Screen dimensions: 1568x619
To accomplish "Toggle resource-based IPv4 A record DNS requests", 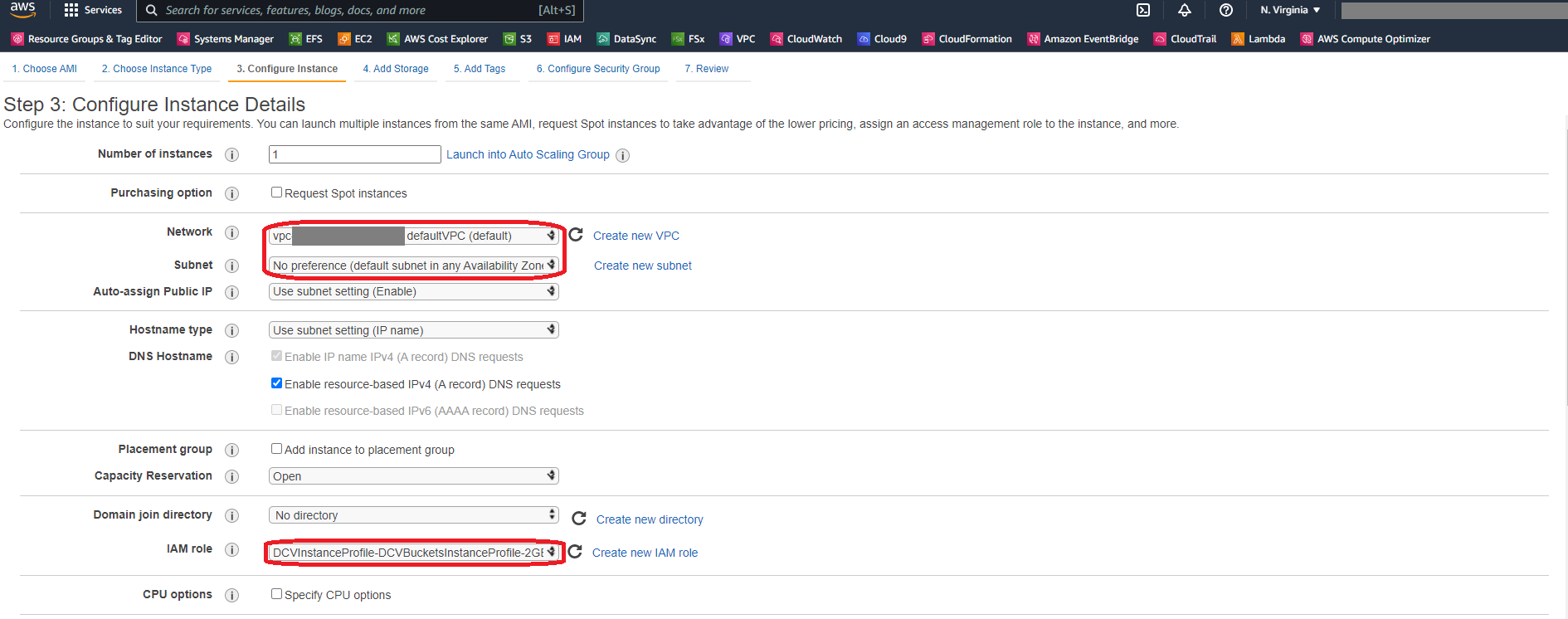I will [276, 383].
